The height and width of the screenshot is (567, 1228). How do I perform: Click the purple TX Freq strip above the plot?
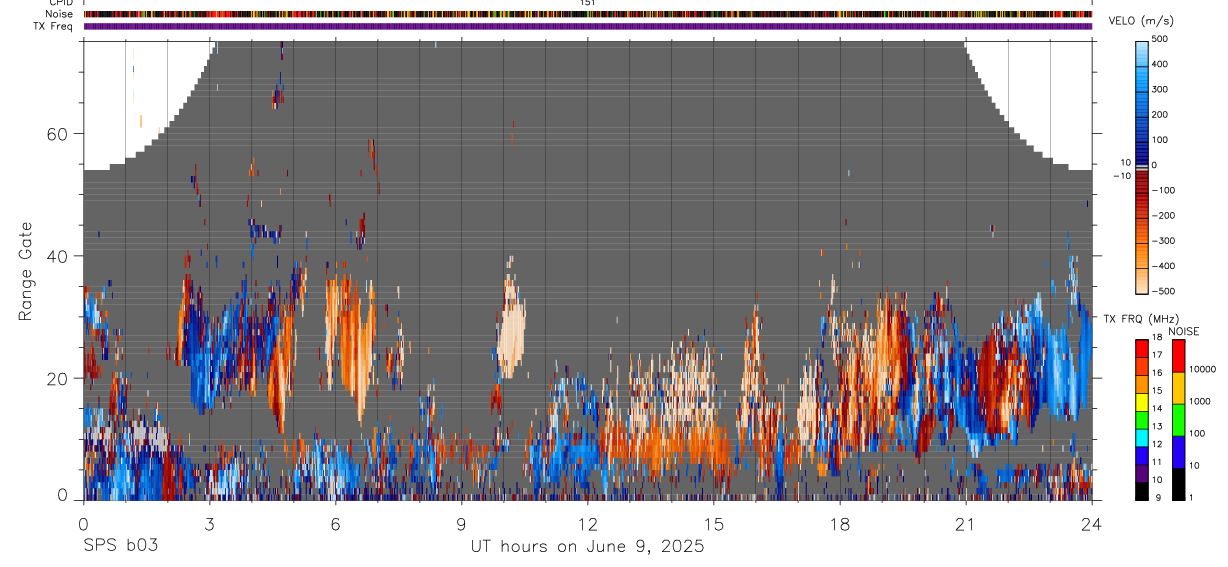[588, 26]
